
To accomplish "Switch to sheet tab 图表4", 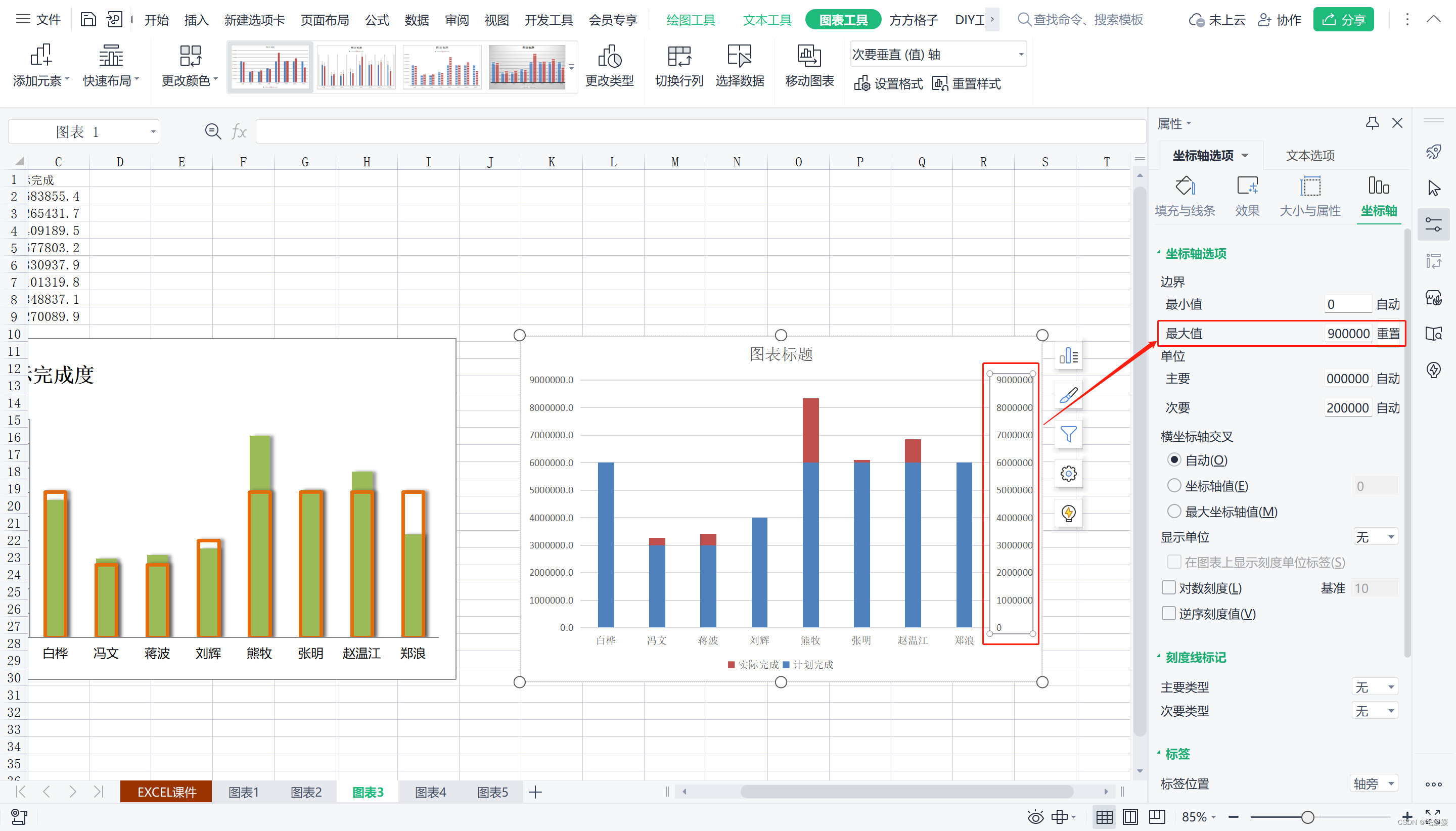I will point(430,792).
